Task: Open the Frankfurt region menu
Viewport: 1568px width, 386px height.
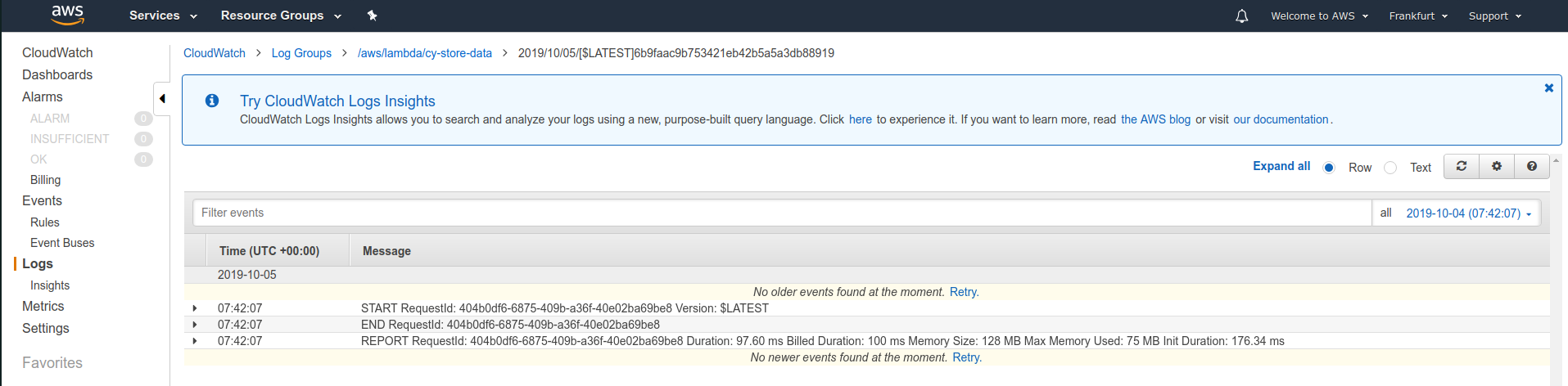Action: coord(1418,16)
